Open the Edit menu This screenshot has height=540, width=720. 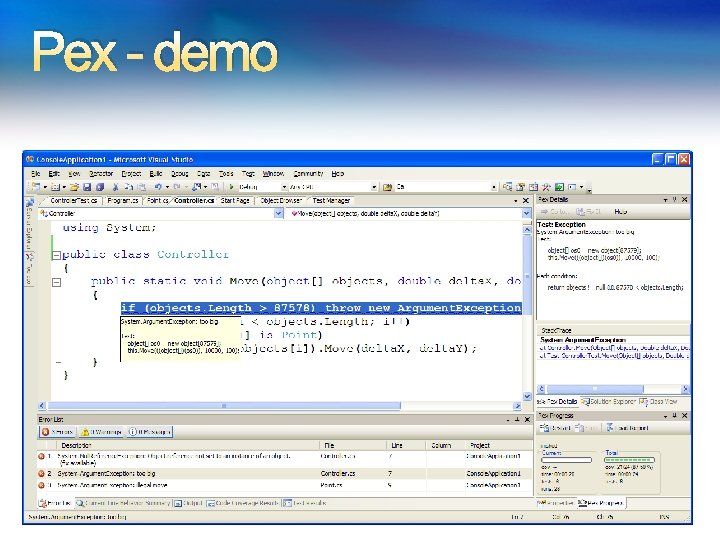(54, 174)
